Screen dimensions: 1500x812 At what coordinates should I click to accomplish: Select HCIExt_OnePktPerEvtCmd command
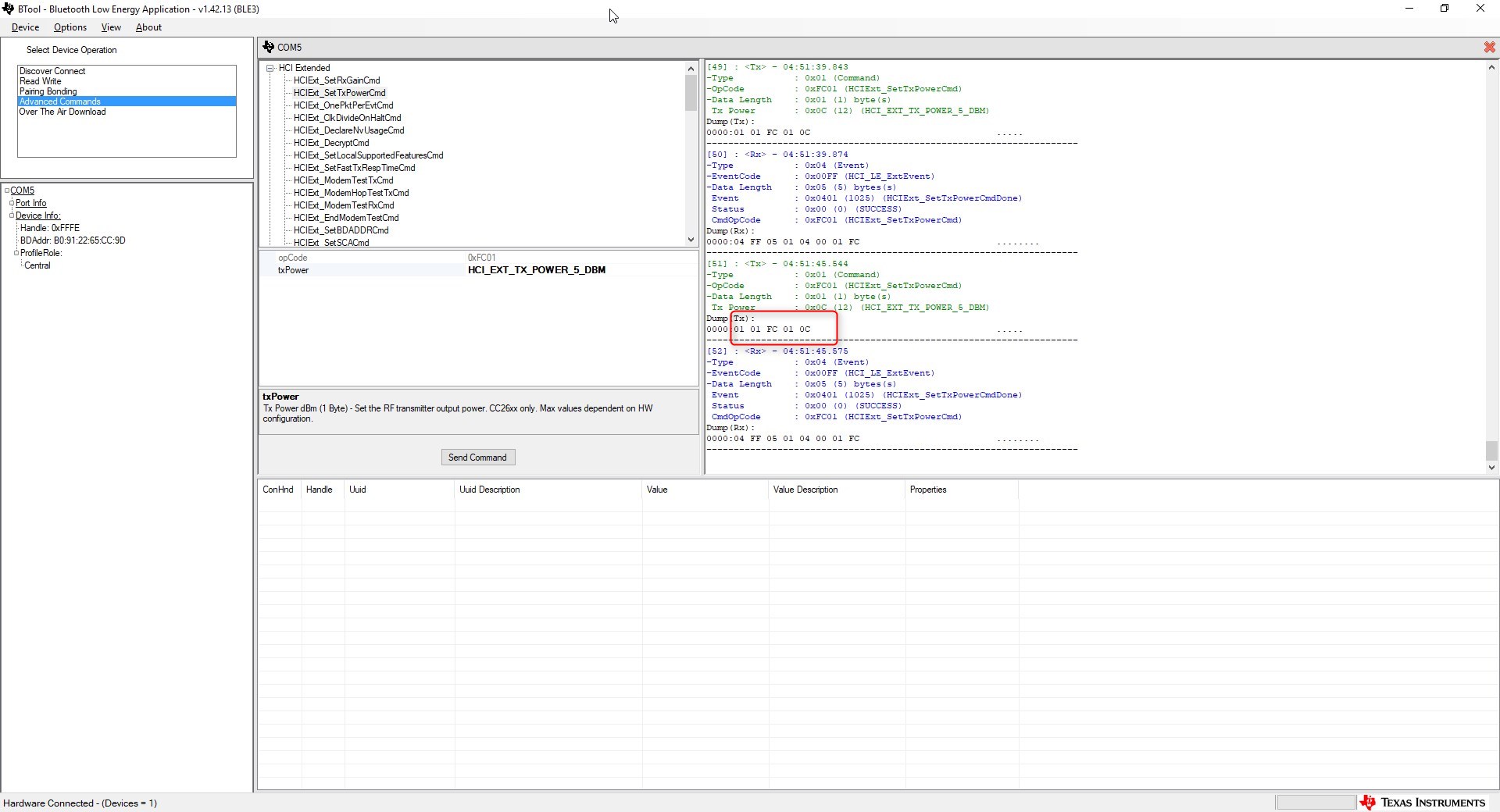[x=344, y=105]
